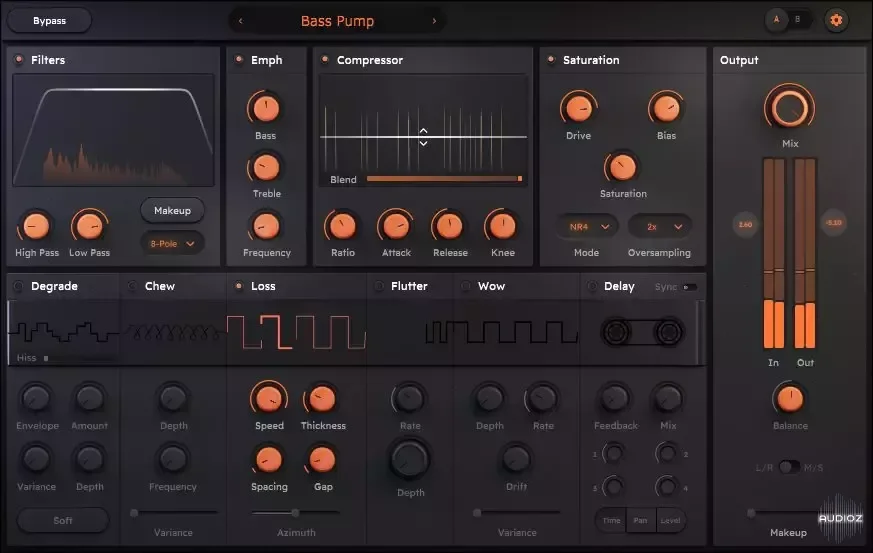Adjust the Degrade Hiss slider

81,358
